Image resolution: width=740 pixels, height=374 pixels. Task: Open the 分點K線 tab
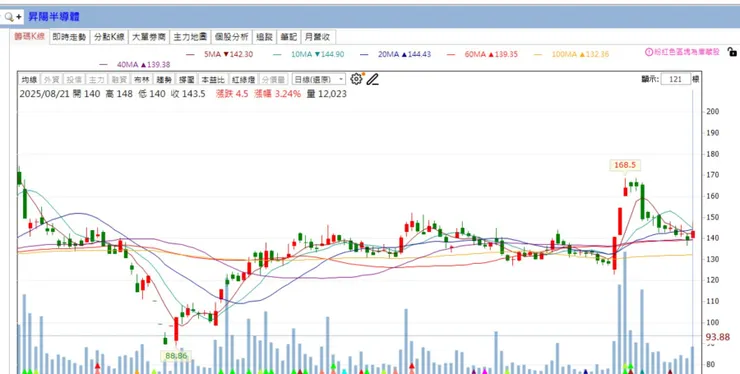[109, 37]
